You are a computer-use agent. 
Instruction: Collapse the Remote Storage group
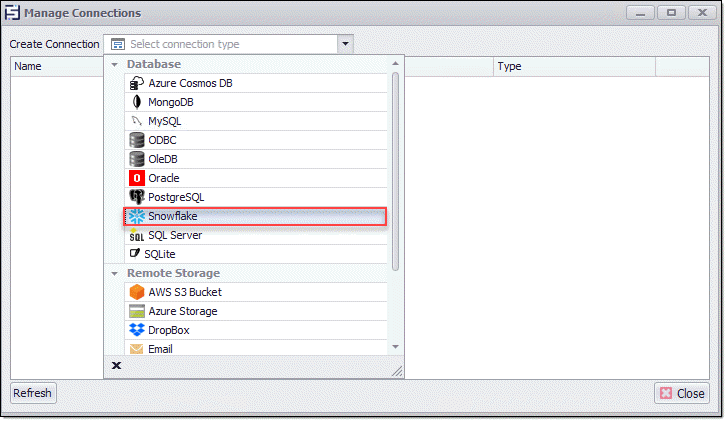click(x=115, y=273)
